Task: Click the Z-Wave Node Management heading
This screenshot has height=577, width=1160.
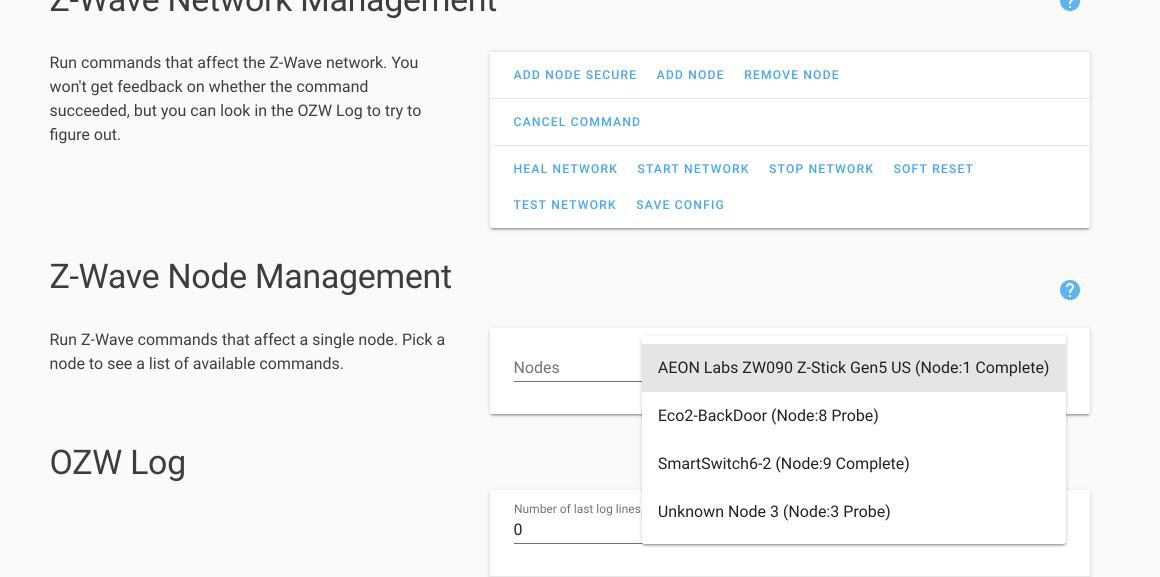Action: [x=250, y=277]
